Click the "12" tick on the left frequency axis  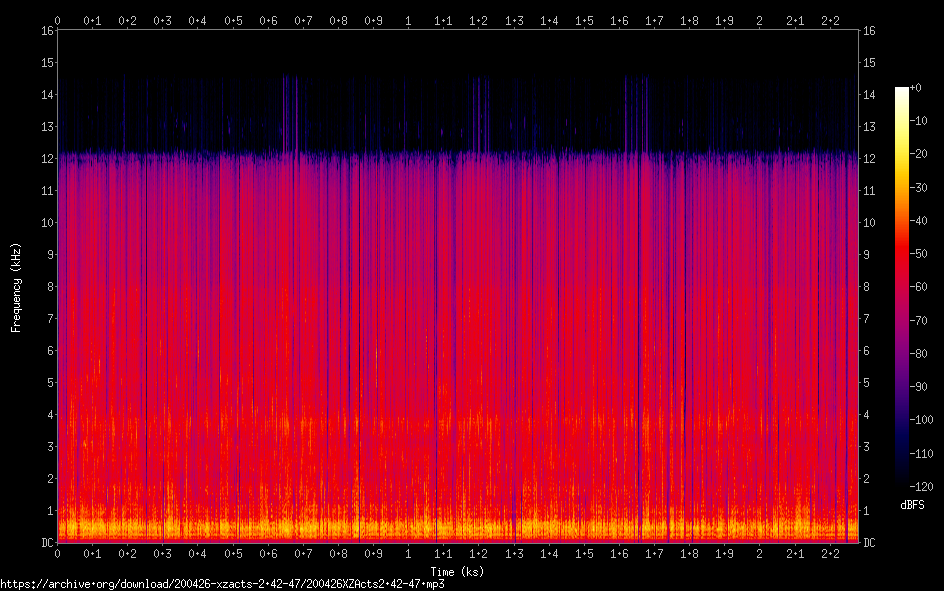48,159
